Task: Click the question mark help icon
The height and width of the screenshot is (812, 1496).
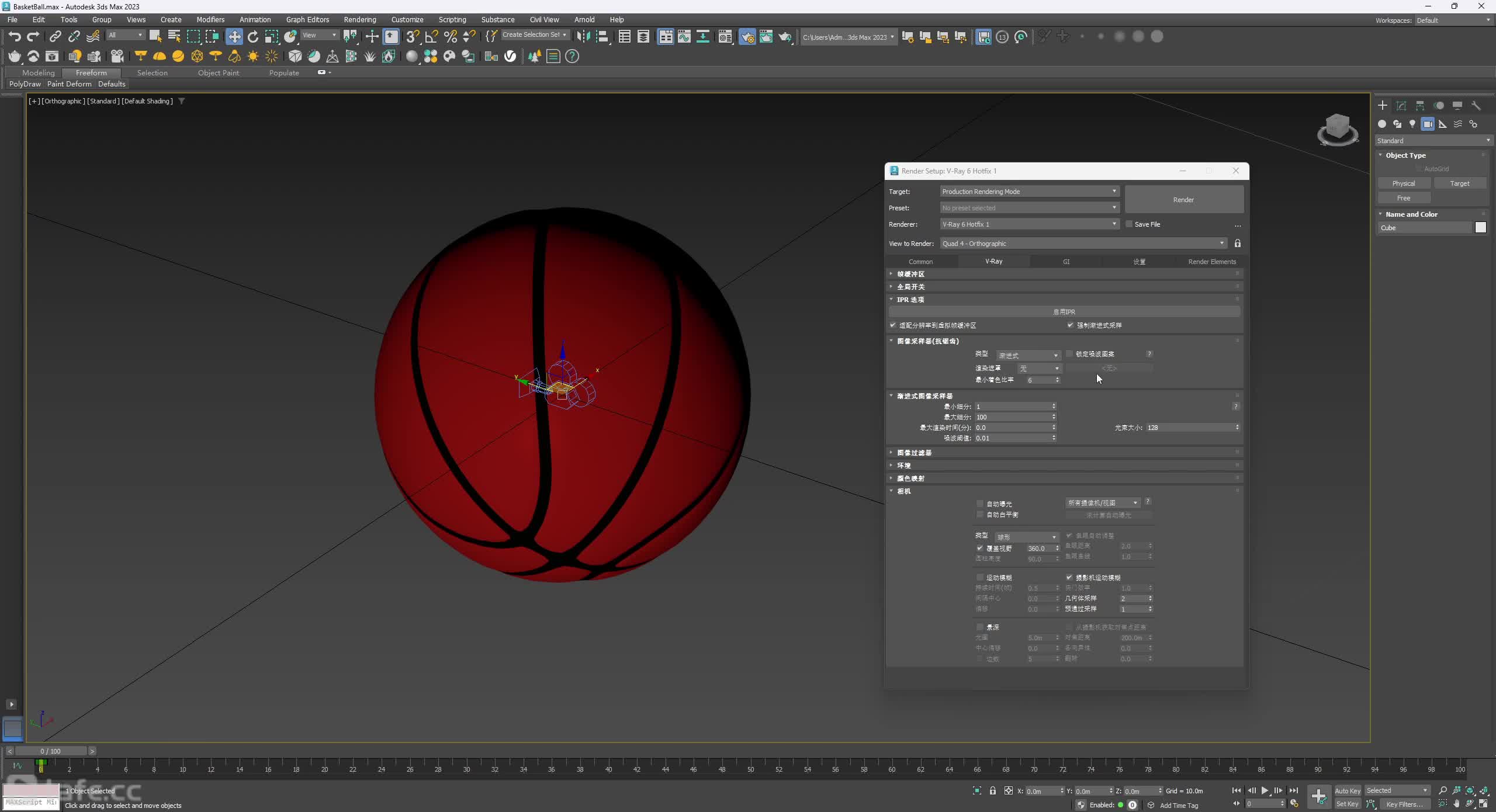Action: pyautogui.click(x=572, y=56)
